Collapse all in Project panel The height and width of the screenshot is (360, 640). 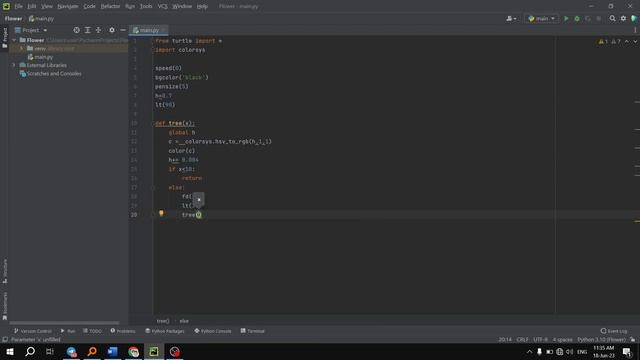[x=98, y=30]
